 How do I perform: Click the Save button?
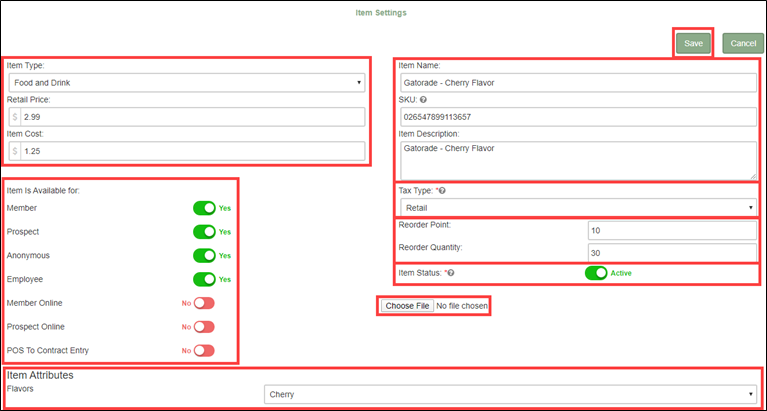(x=693, y=43)
